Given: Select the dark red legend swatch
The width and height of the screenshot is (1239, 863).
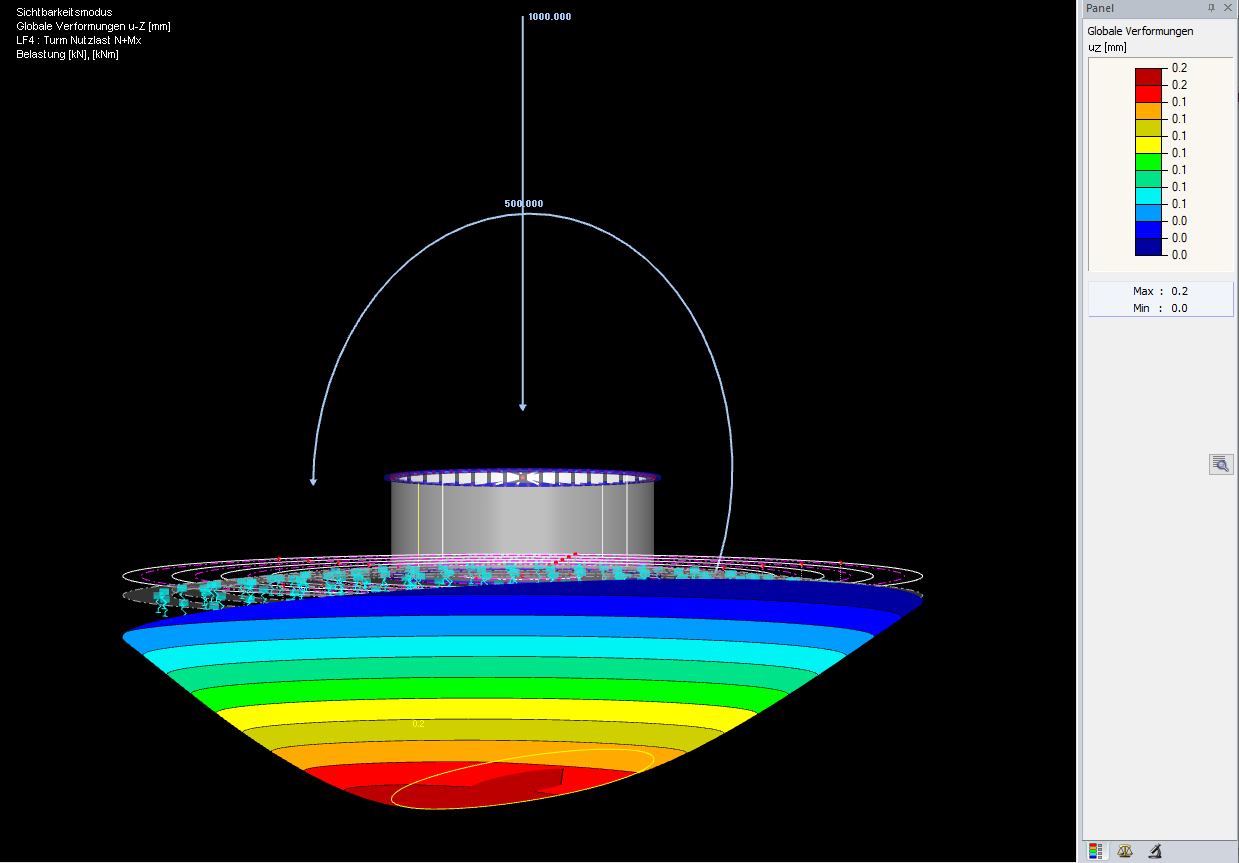Looking at the screenshot, I should pyautogui.click(x=1148, y=77).
